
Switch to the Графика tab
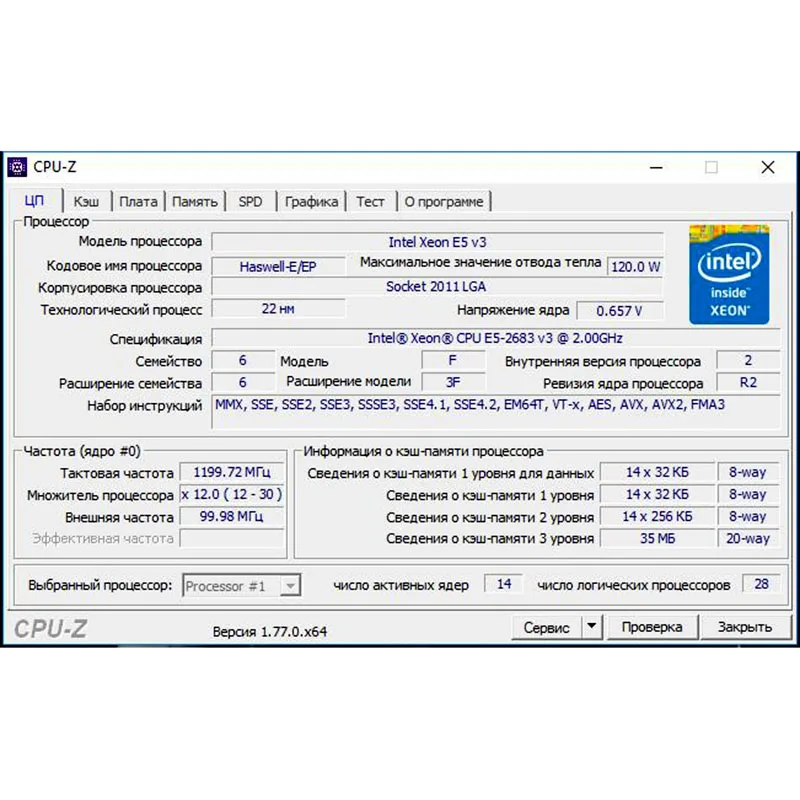(x=311, y=201)
